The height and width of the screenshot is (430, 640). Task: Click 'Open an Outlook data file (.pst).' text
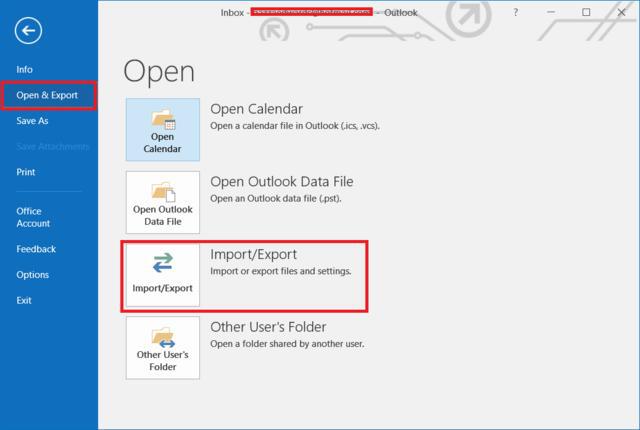point(276,198)
